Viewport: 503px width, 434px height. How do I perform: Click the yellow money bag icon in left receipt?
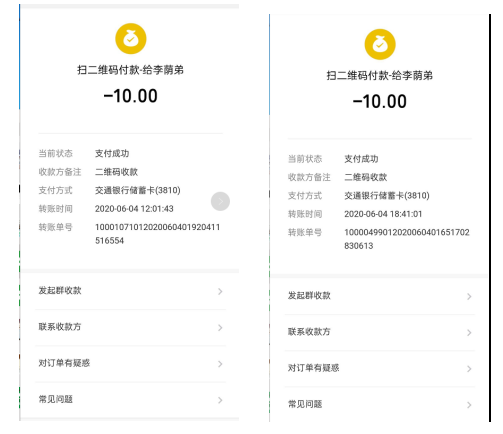131,39
